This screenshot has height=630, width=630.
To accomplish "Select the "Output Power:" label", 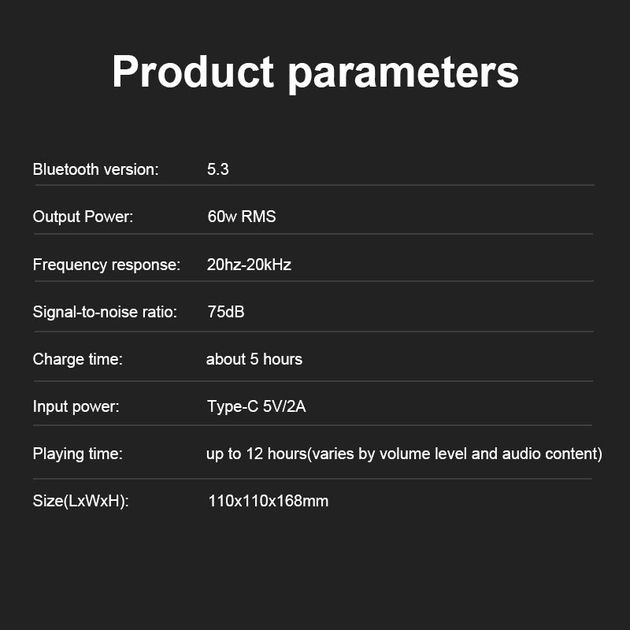I will coord(83,217).
